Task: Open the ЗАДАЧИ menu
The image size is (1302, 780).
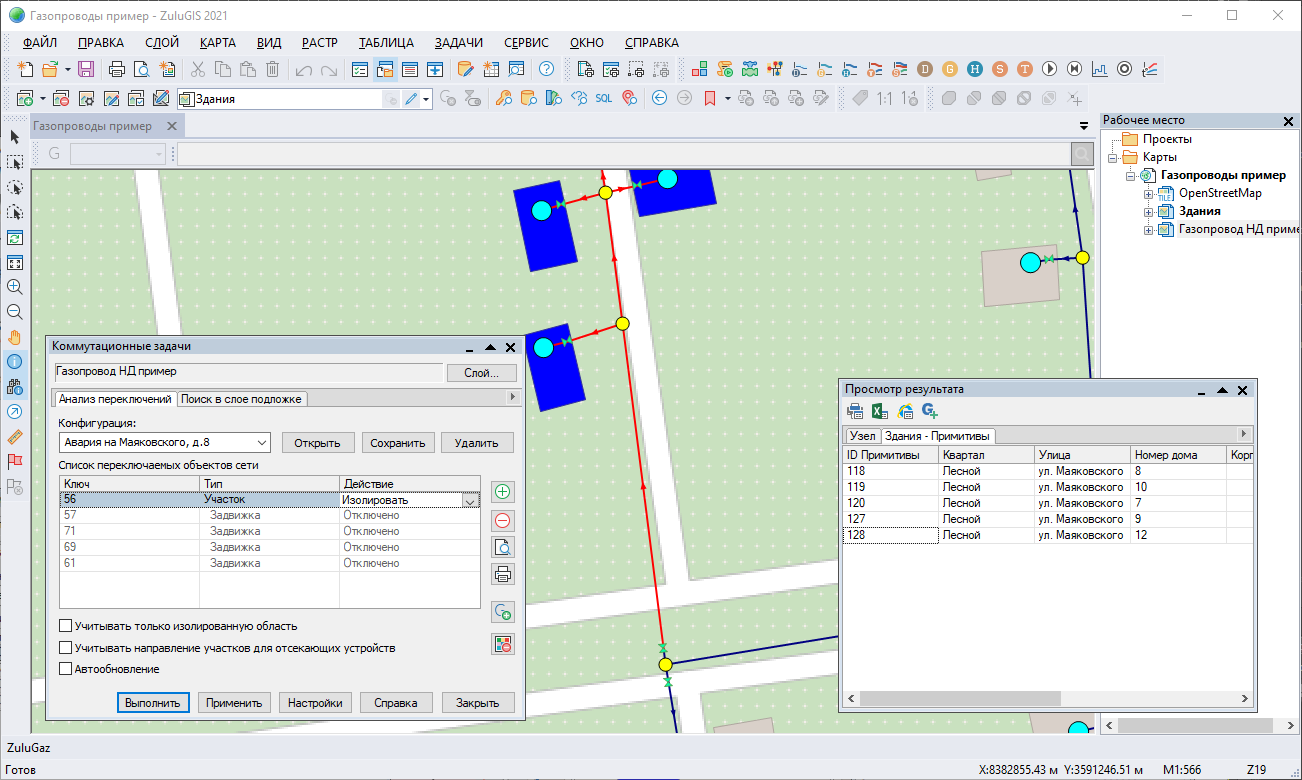Action: (x=458, y=43)
